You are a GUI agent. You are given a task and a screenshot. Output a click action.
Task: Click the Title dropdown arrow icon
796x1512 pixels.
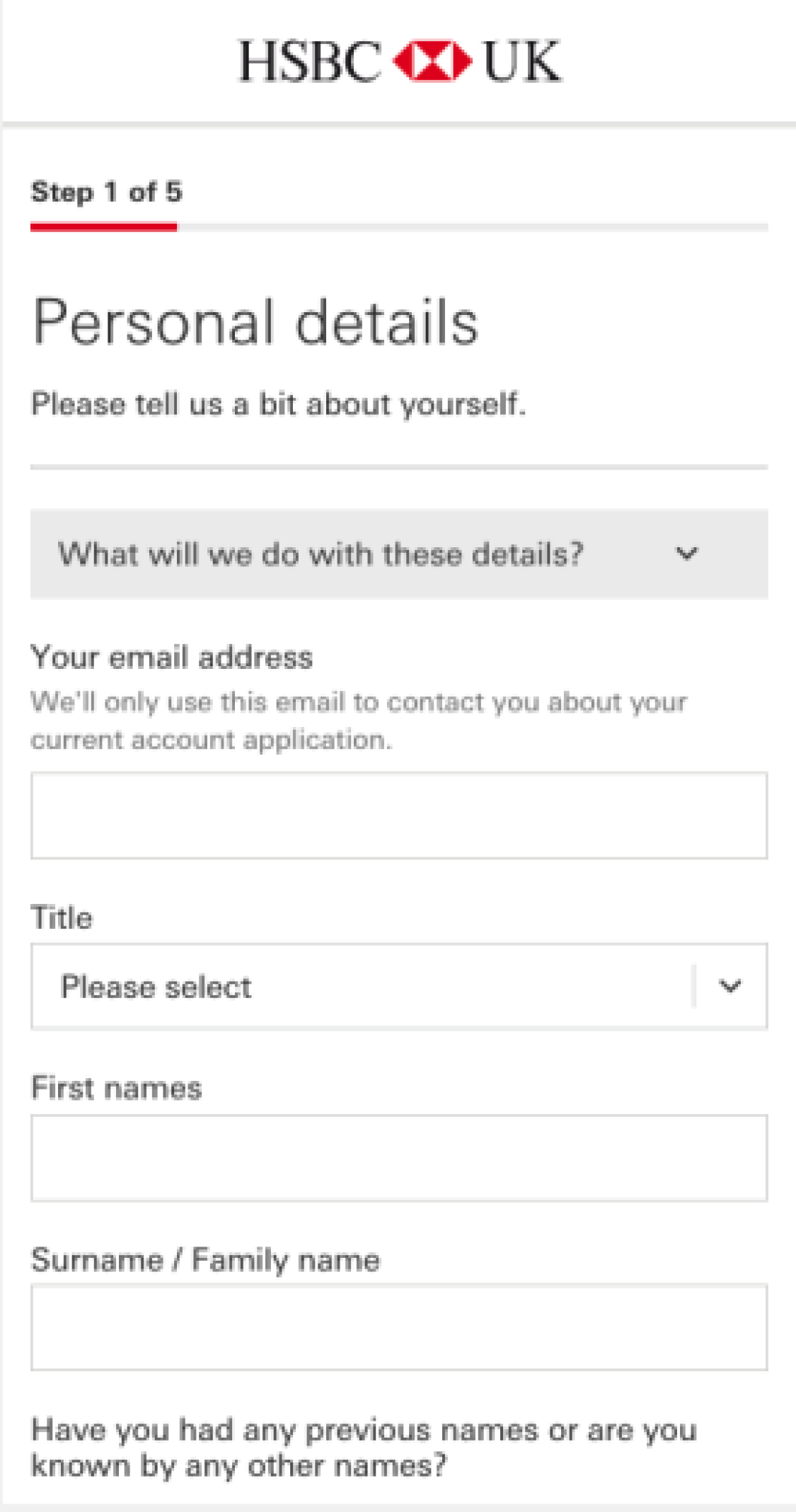pyautogui.click(x=730, y=986)
